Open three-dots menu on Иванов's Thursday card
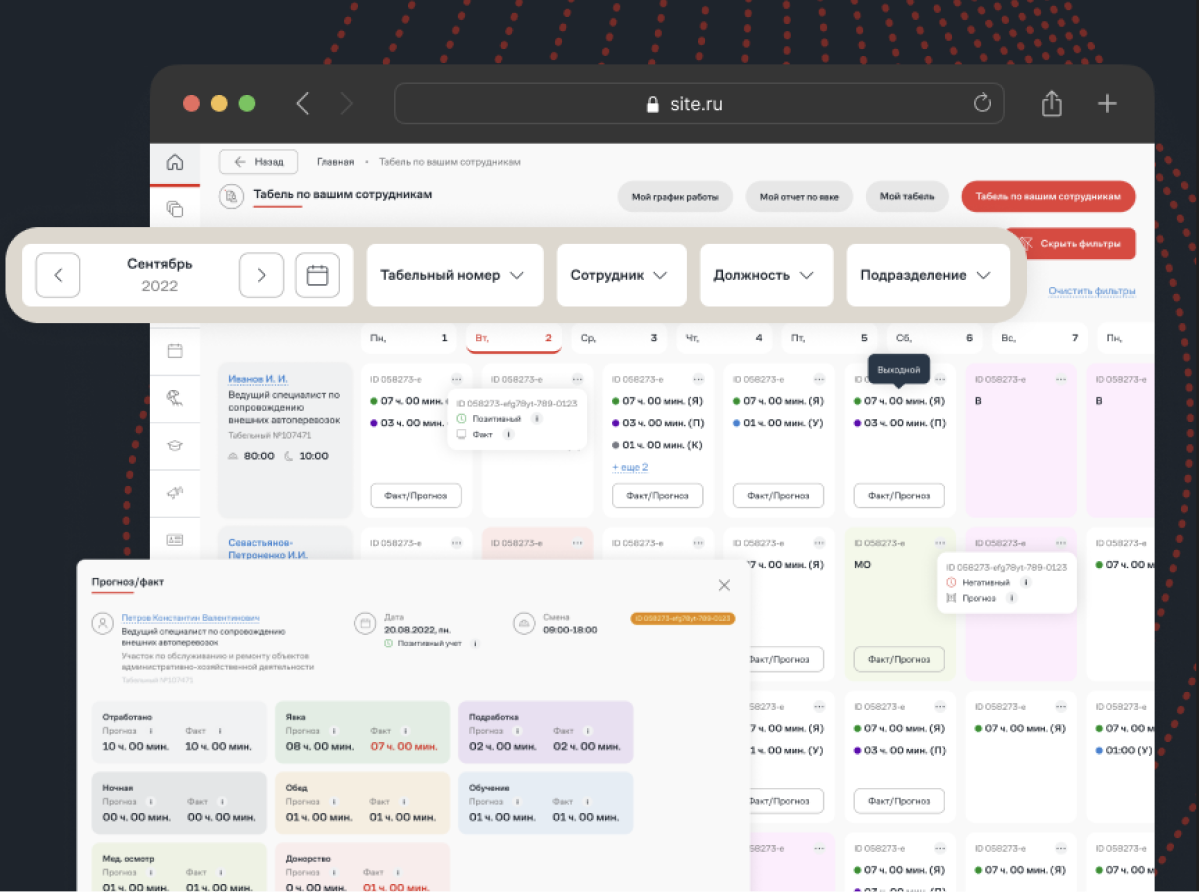 819,379
